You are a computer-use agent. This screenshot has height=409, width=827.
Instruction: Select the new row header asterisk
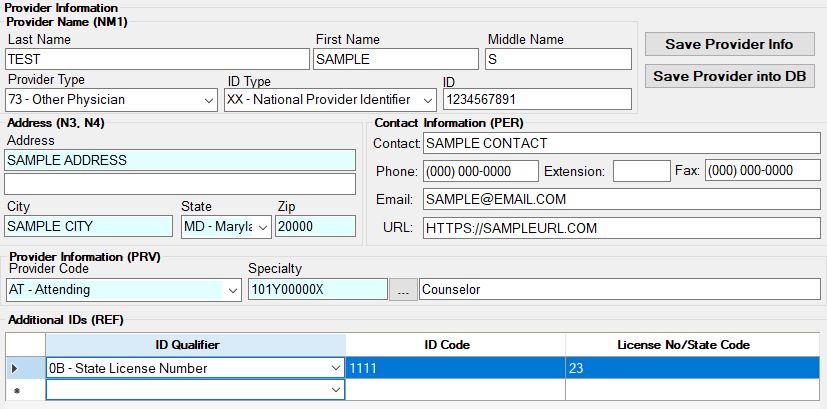tap(25, 390)
